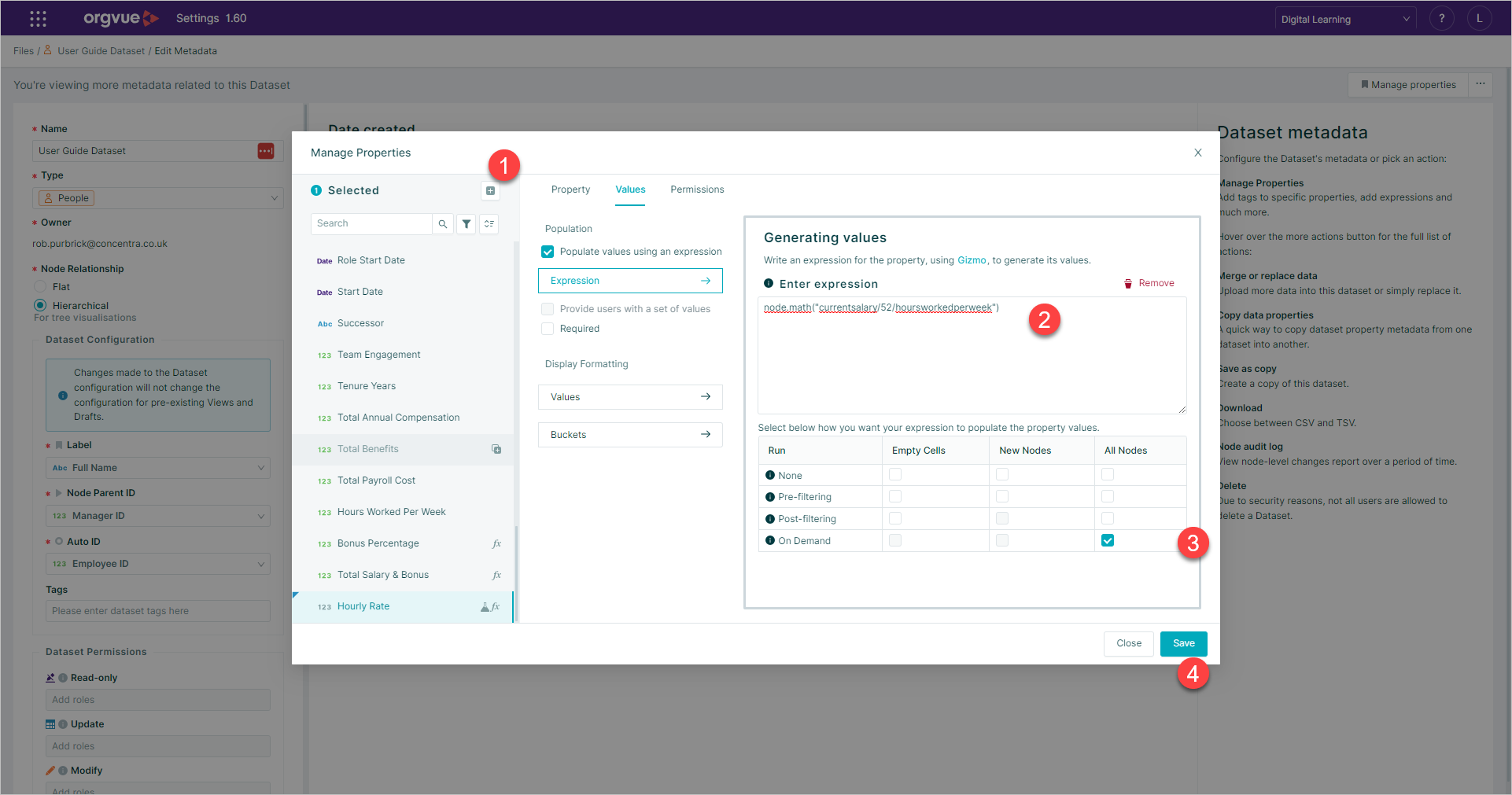Expand the Buckets display formatting option
Image resolution: width=1512 pixels, height=795 pixels.
[630, 435]
